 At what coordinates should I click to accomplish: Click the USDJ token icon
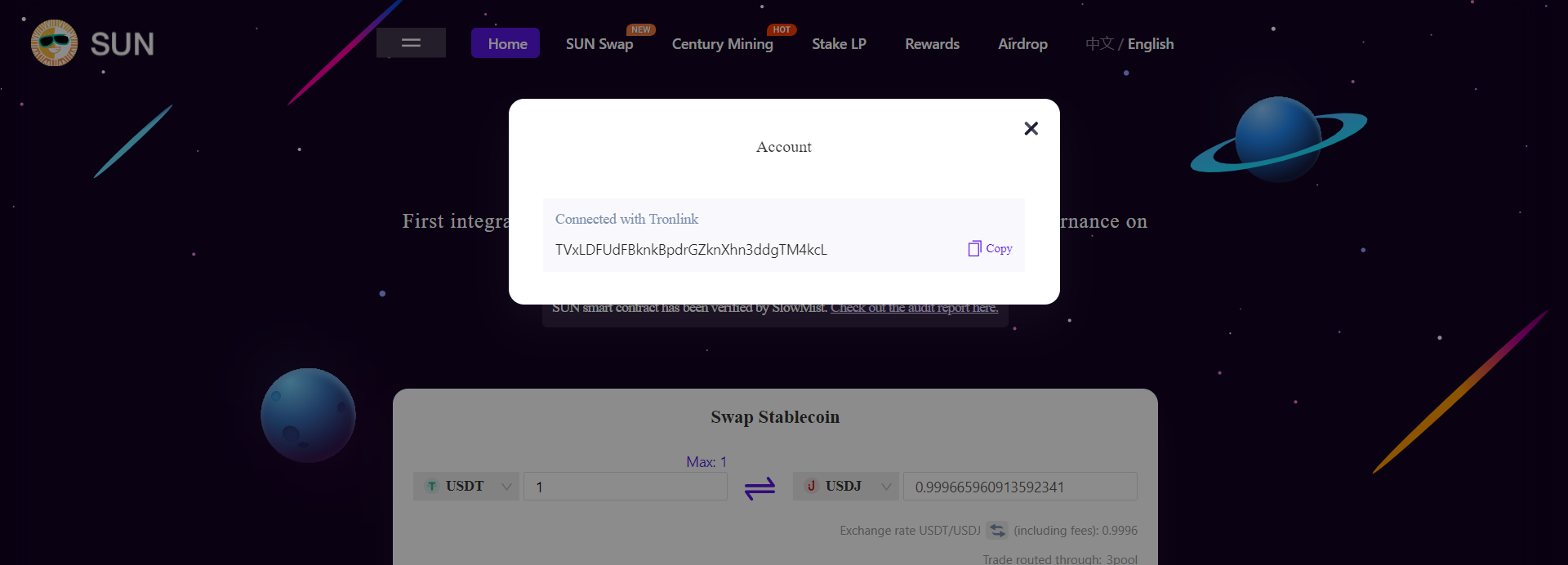point(811,486)
